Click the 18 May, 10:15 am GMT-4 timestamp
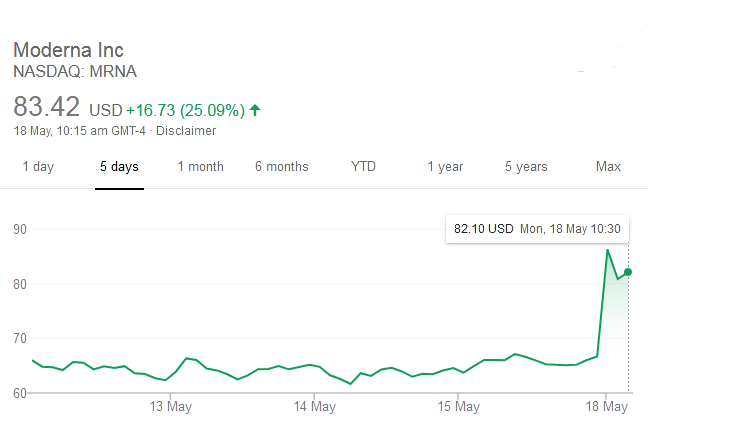 (x=80, y=131)
